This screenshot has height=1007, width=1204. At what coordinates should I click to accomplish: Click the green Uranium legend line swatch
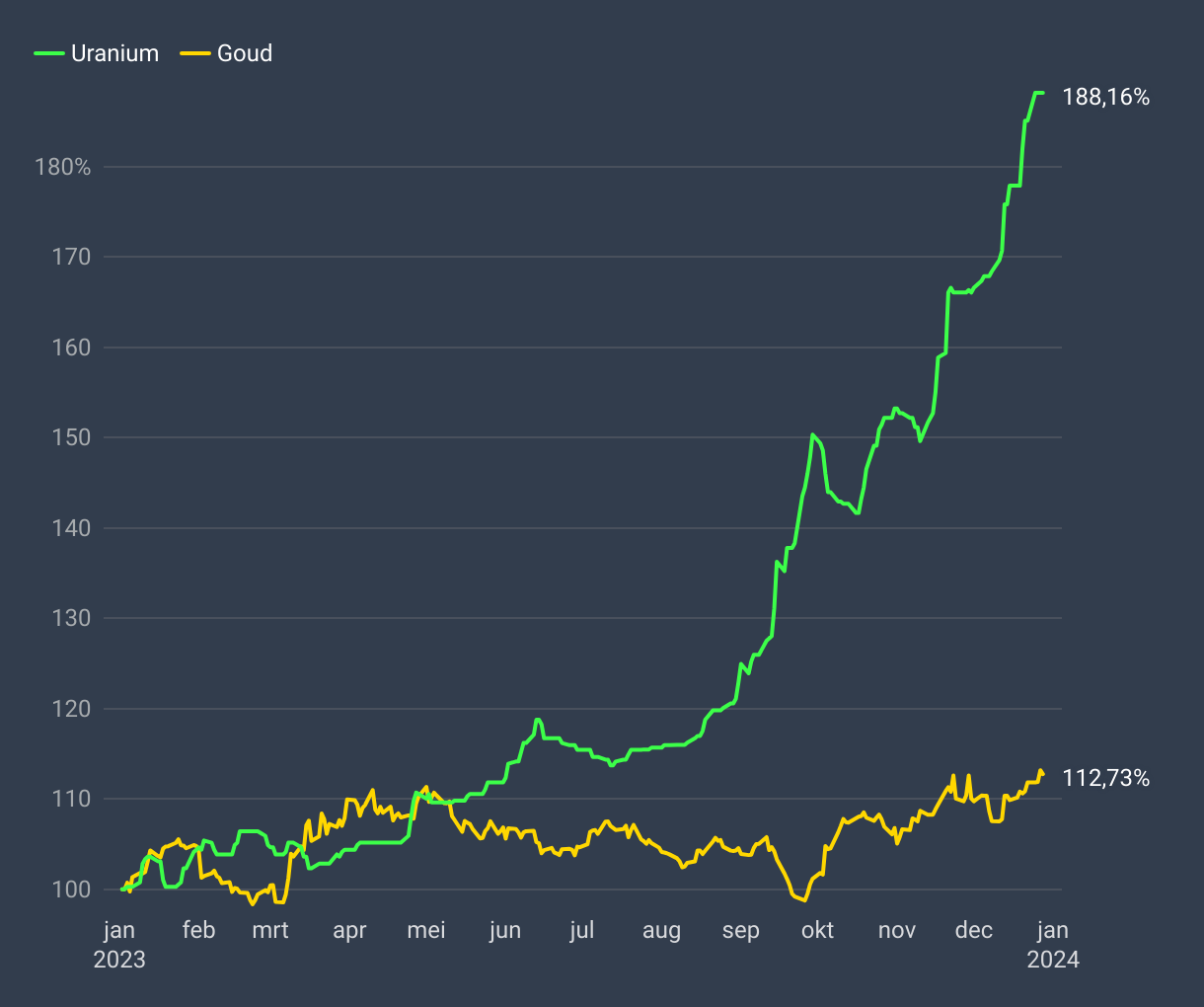[x=49, y=53]
